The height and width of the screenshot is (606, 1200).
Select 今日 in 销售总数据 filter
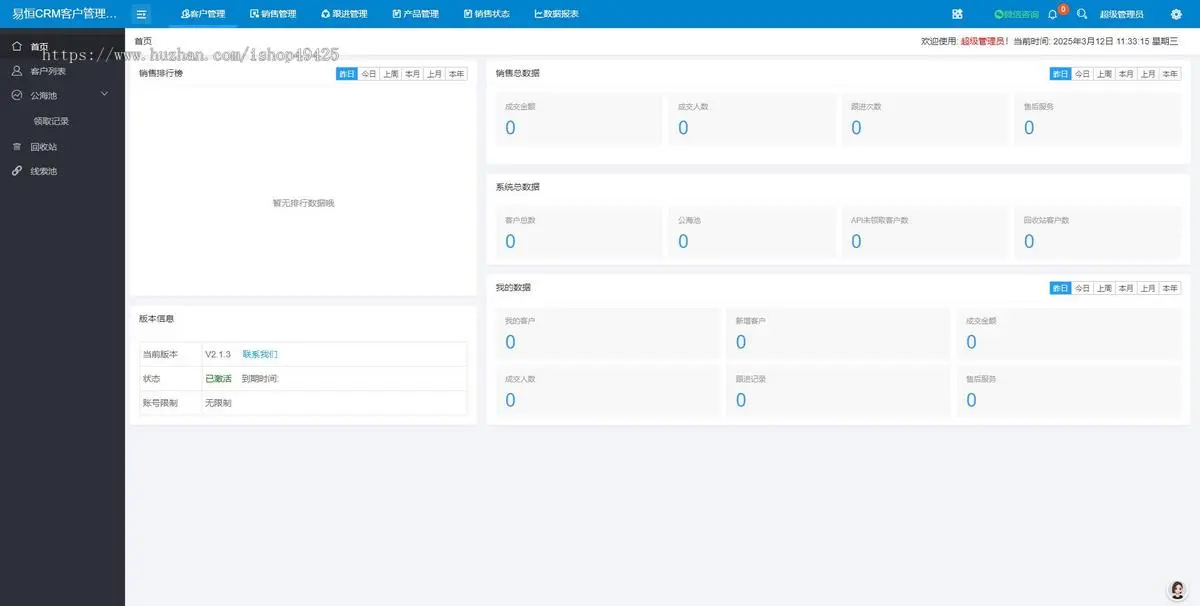point(1083,74)
